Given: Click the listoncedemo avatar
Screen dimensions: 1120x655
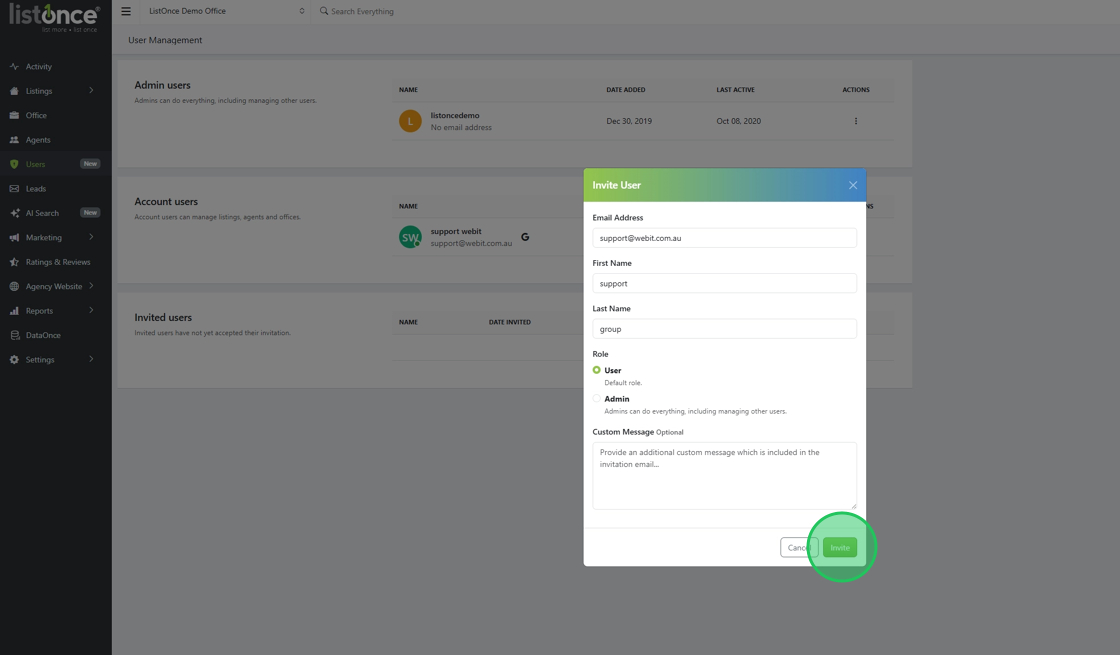Looking at the screenshot, I should [410, 121].
